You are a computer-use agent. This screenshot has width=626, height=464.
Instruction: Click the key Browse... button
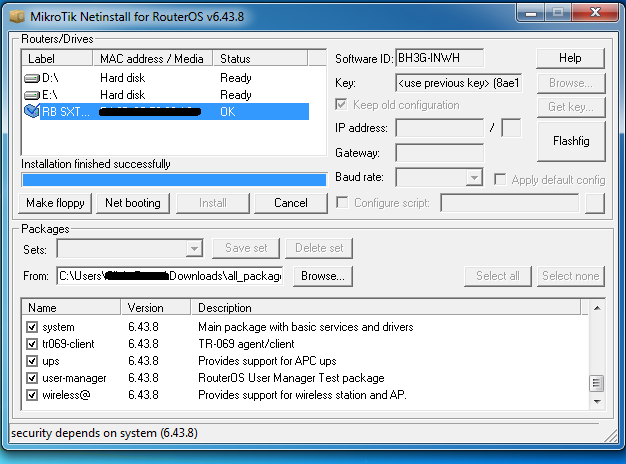(571, 83)
